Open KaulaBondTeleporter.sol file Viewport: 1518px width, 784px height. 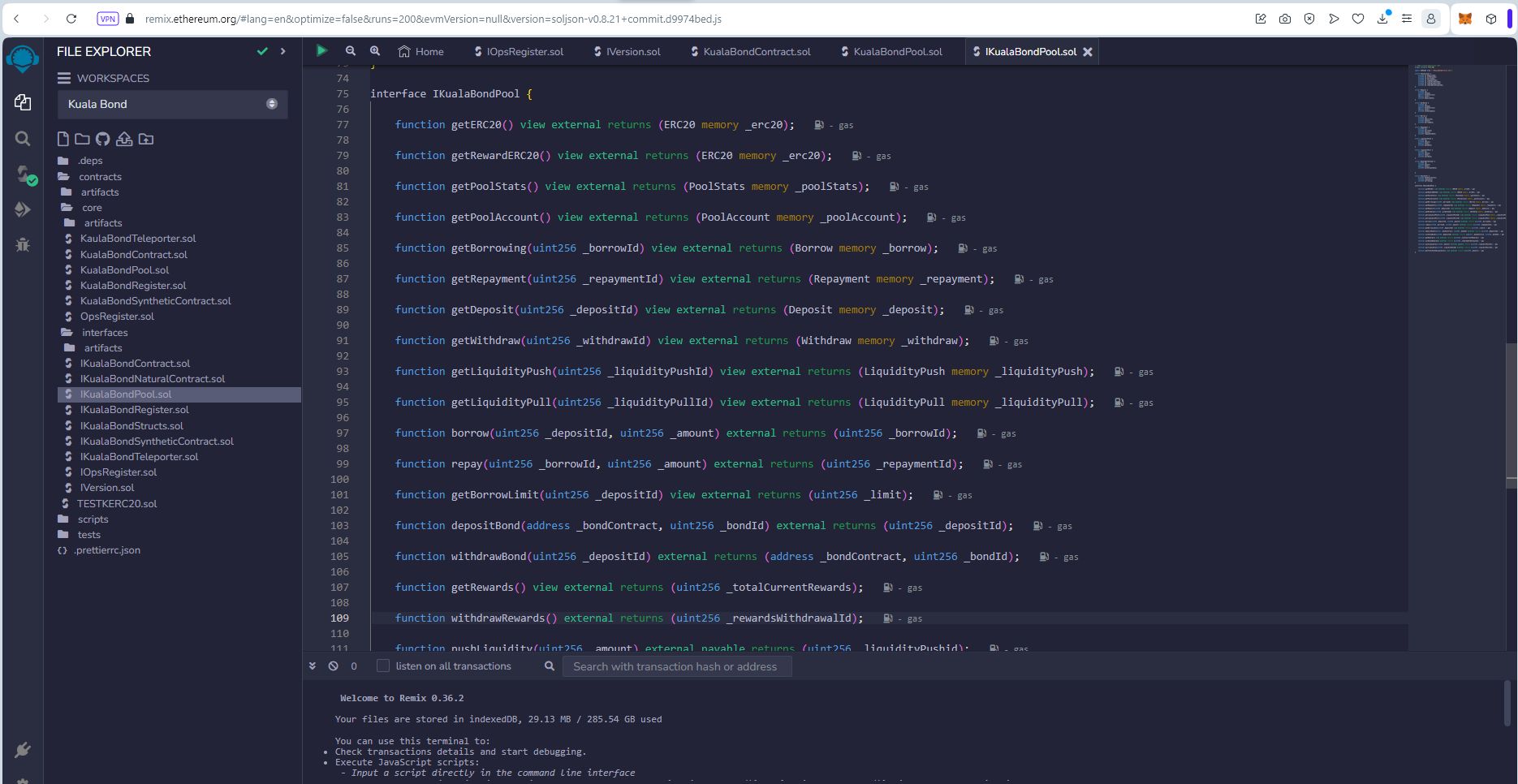pyautogui.click(x=138, y=239)
